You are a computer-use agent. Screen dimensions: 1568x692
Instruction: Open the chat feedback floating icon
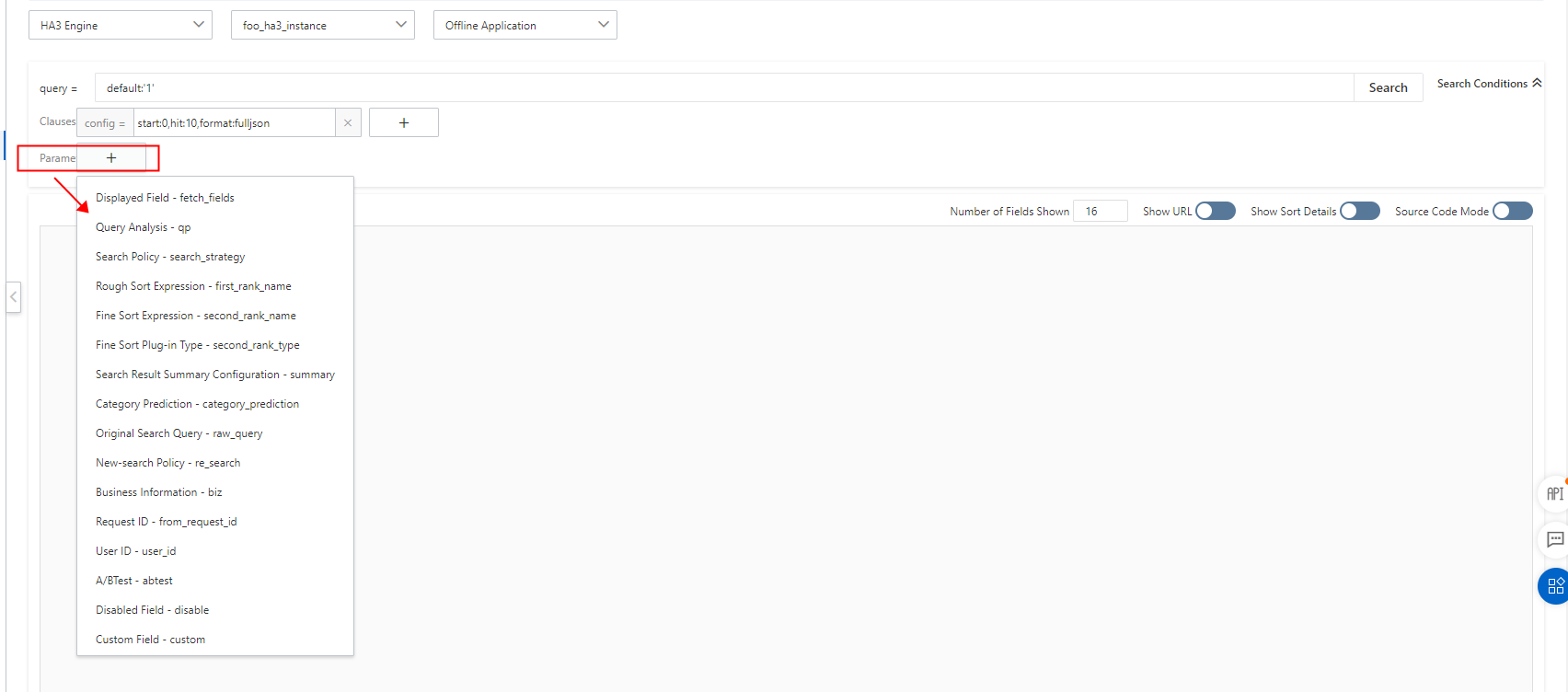tap(1554, 539)
